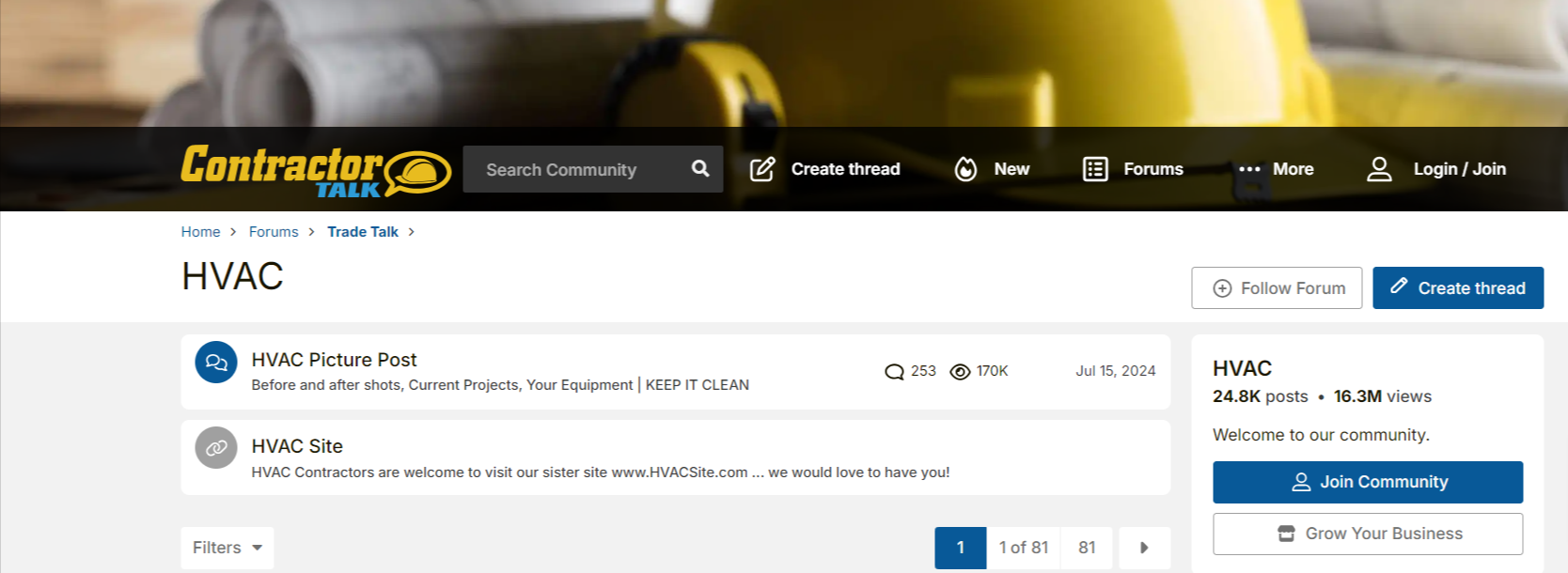The width and height of the screenshot is (1568, 573).
Task: Click the plus circle icon on Follow Forum
Action: 1222,288
